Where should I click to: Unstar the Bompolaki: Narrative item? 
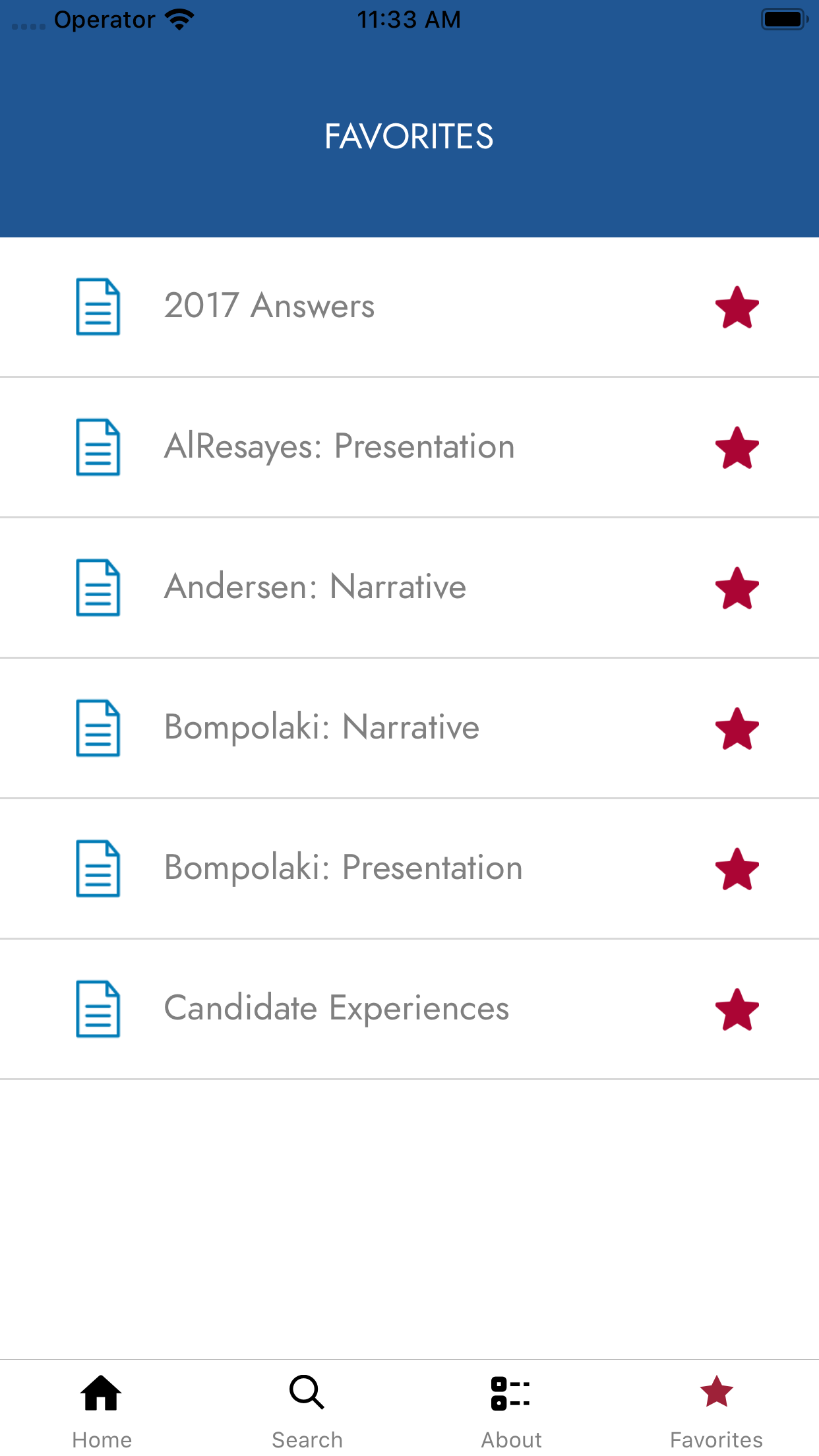(737, 729)
